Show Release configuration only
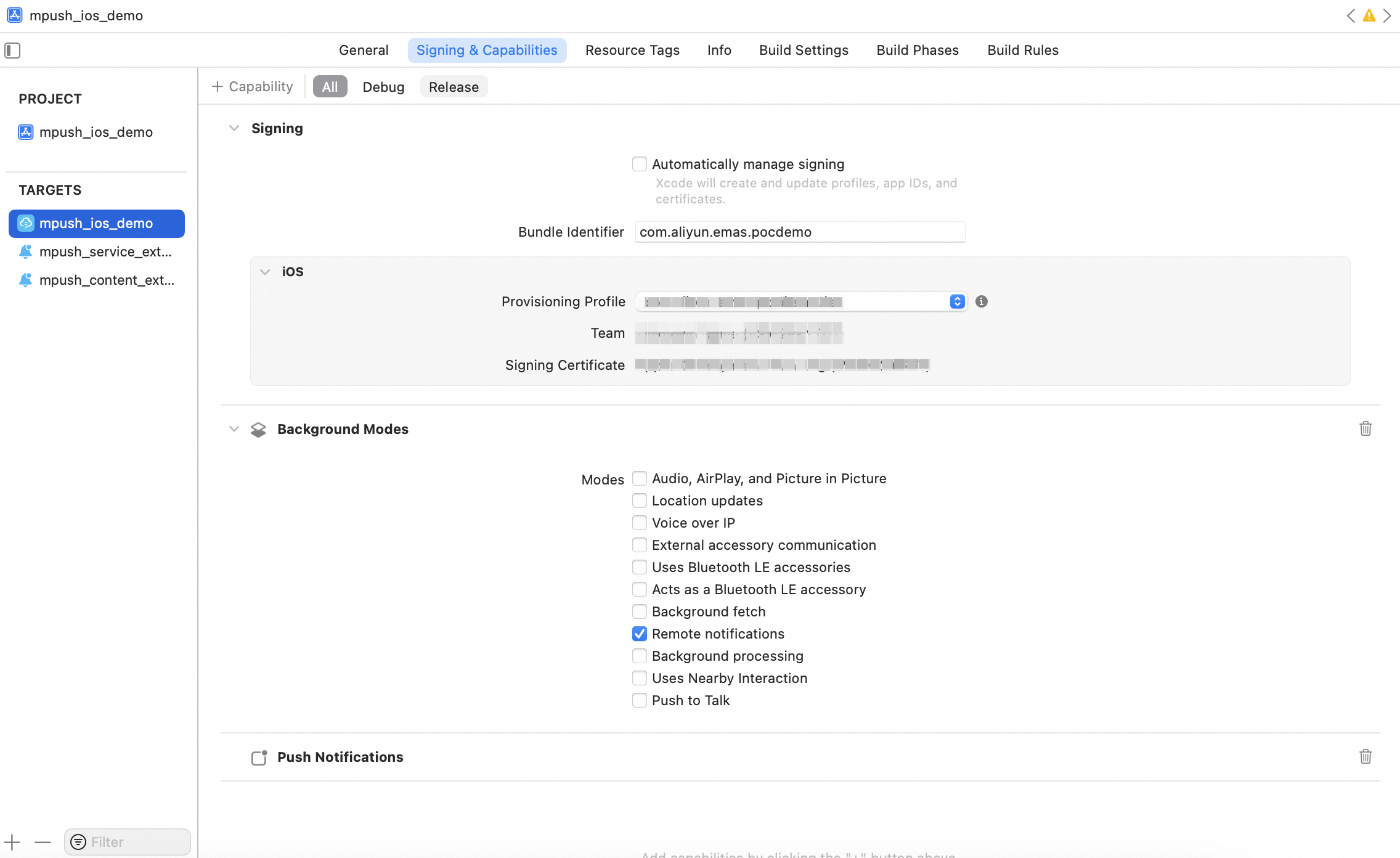 [x=454, y=87]
